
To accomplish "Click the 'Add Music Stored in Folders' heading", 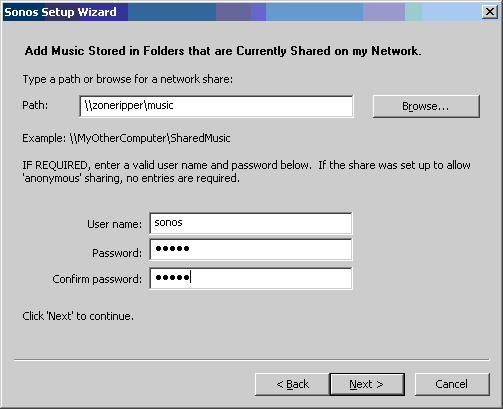I will pyautogui.click(x=223, y=51).
